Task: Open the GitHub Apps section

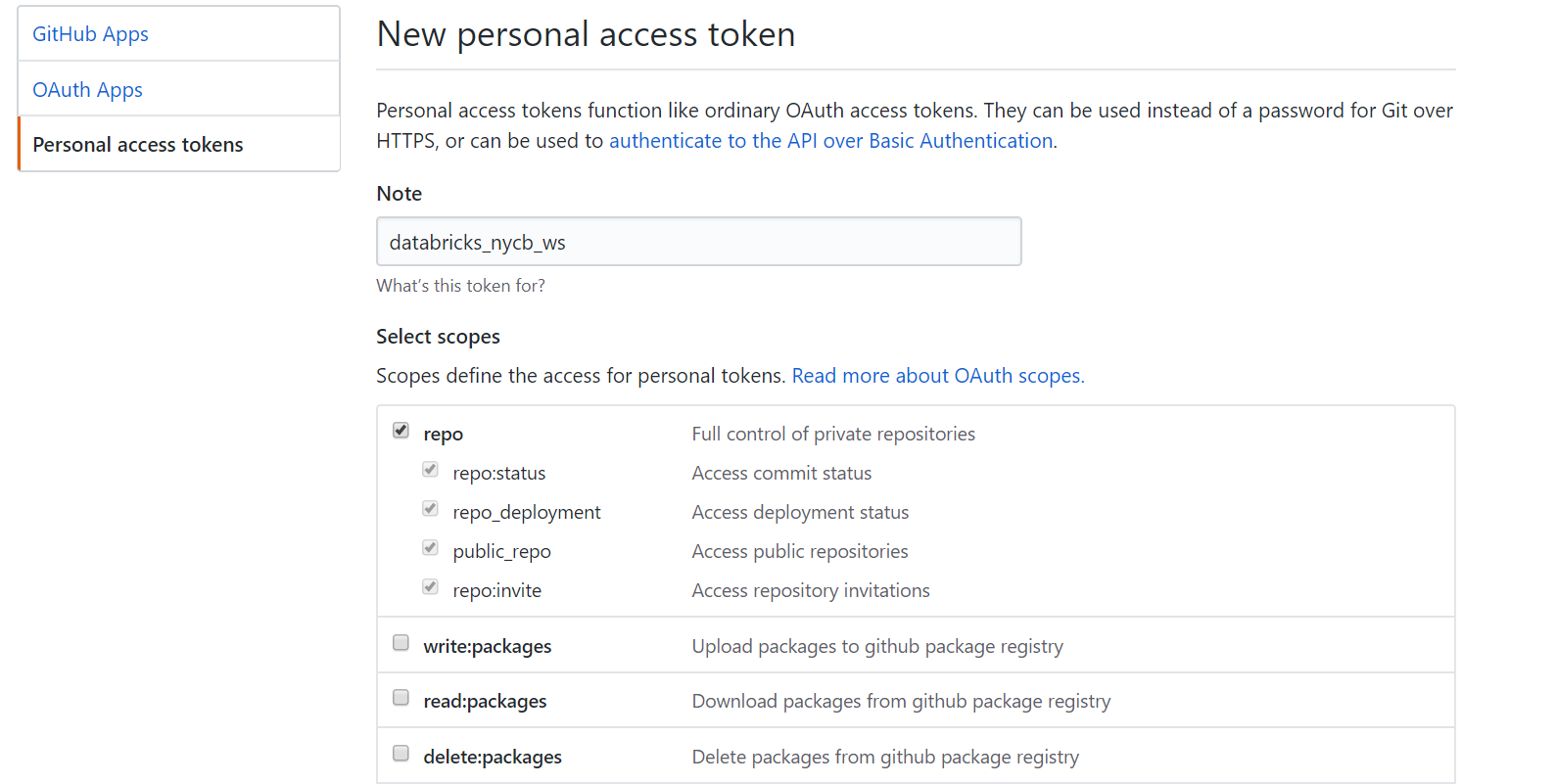Action: (x=90, y=33)
